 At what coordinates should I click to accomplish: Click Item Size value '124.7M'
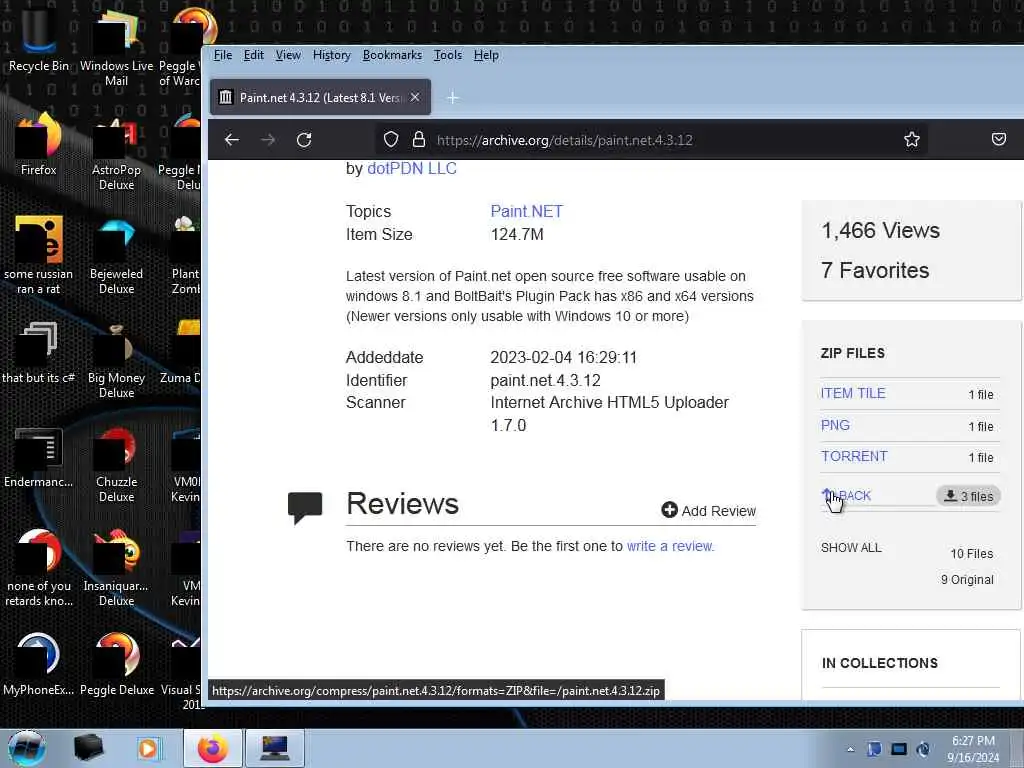tap(517, 234)
